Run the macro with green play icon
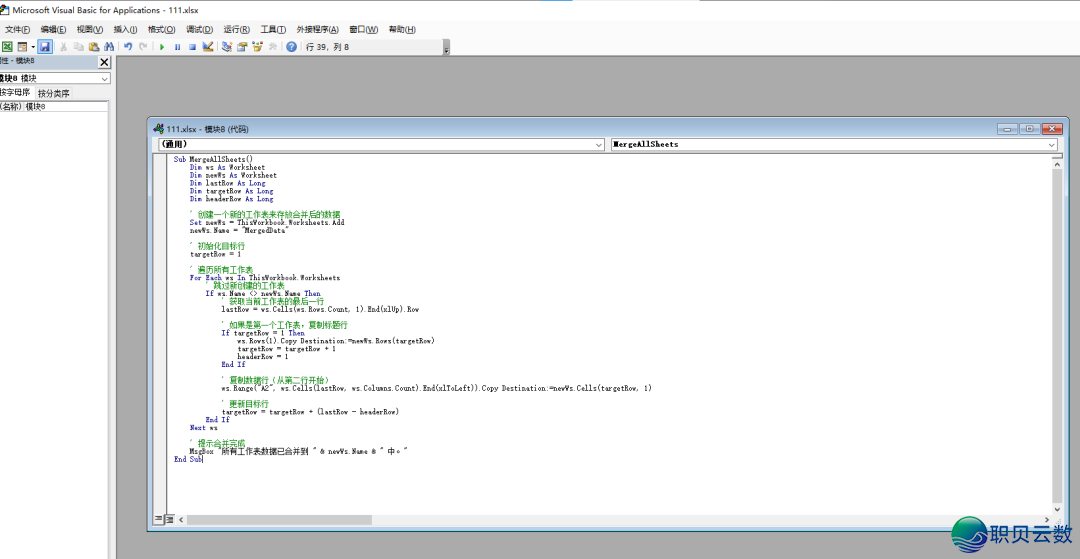 [x=162, y=47]
